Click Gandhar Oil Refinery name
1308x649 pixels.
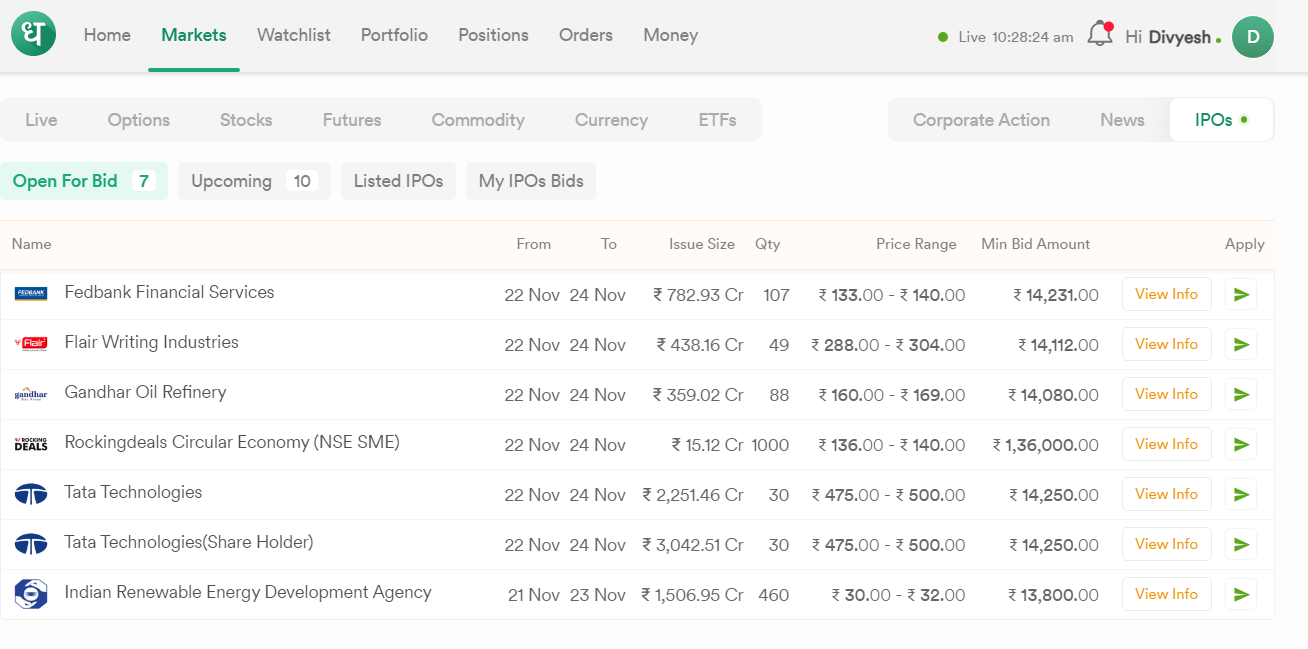coord(145,392)
